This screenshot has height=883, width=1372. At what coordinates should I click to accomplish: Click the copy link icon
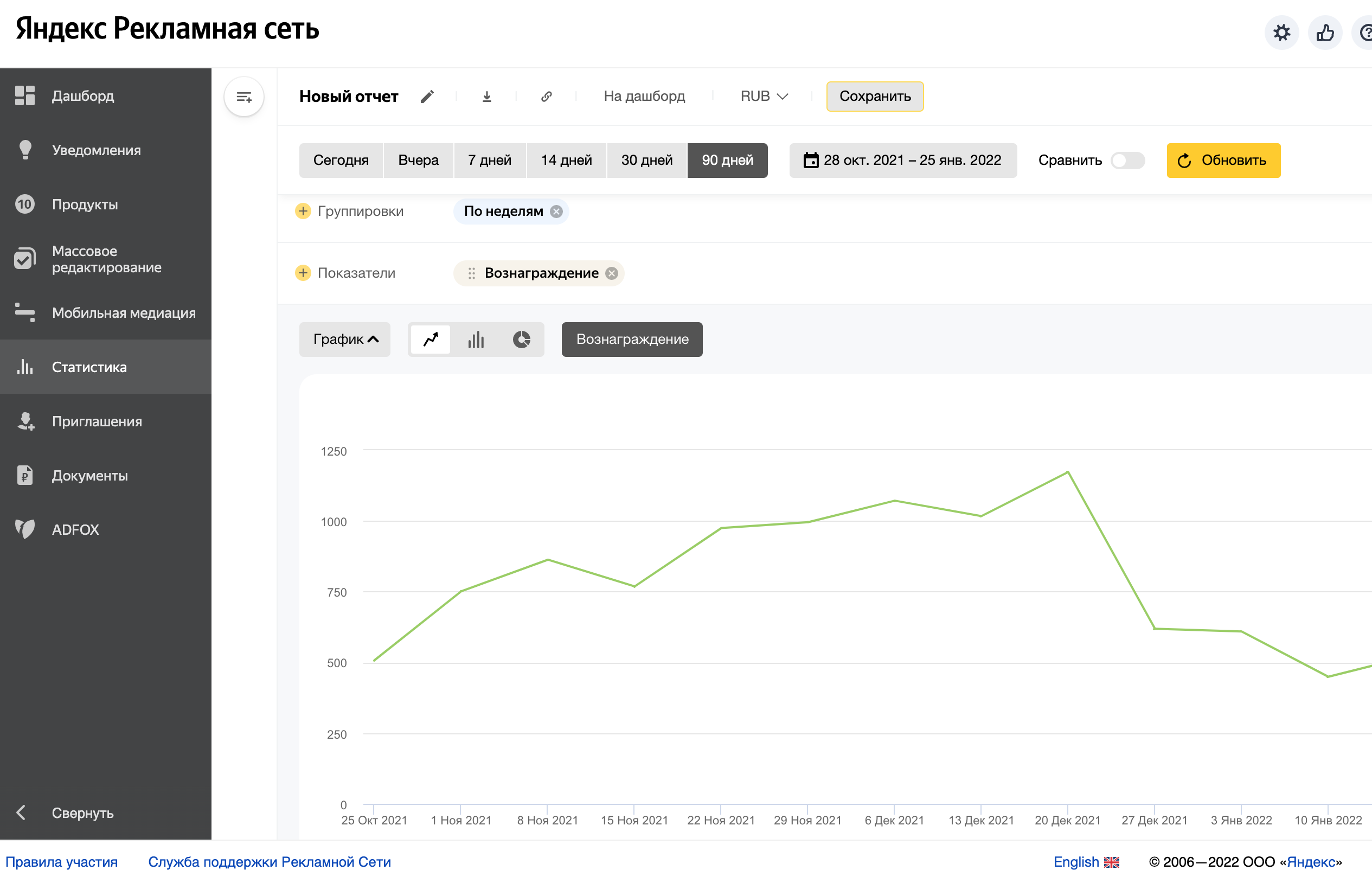[546, 97]
